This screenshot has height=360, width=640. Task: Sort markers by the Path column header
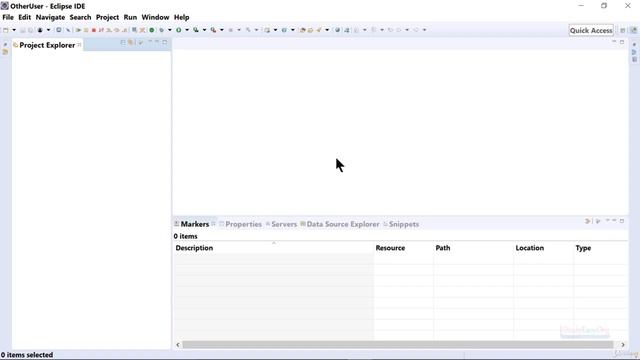[473, 248]
